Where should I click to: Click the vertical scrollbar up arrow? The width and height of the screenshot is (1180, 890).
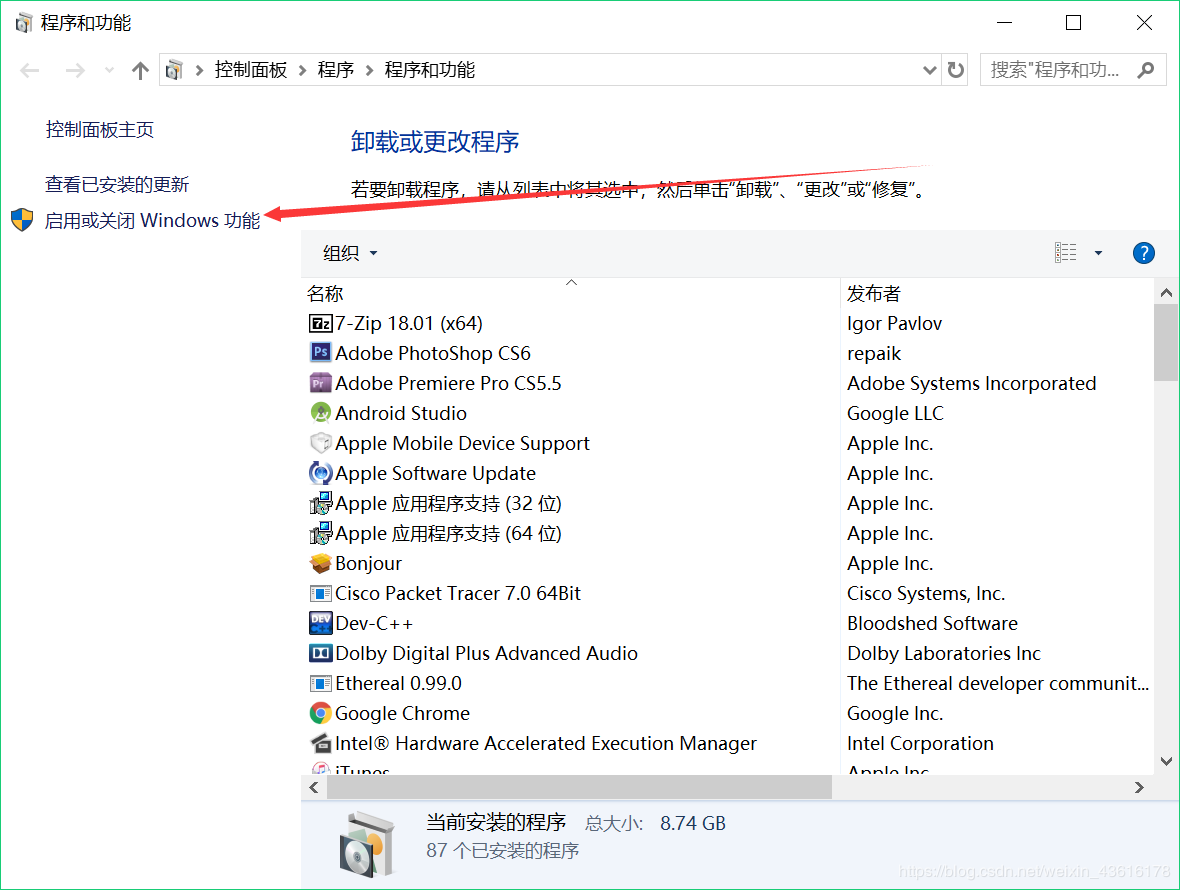1166,293
